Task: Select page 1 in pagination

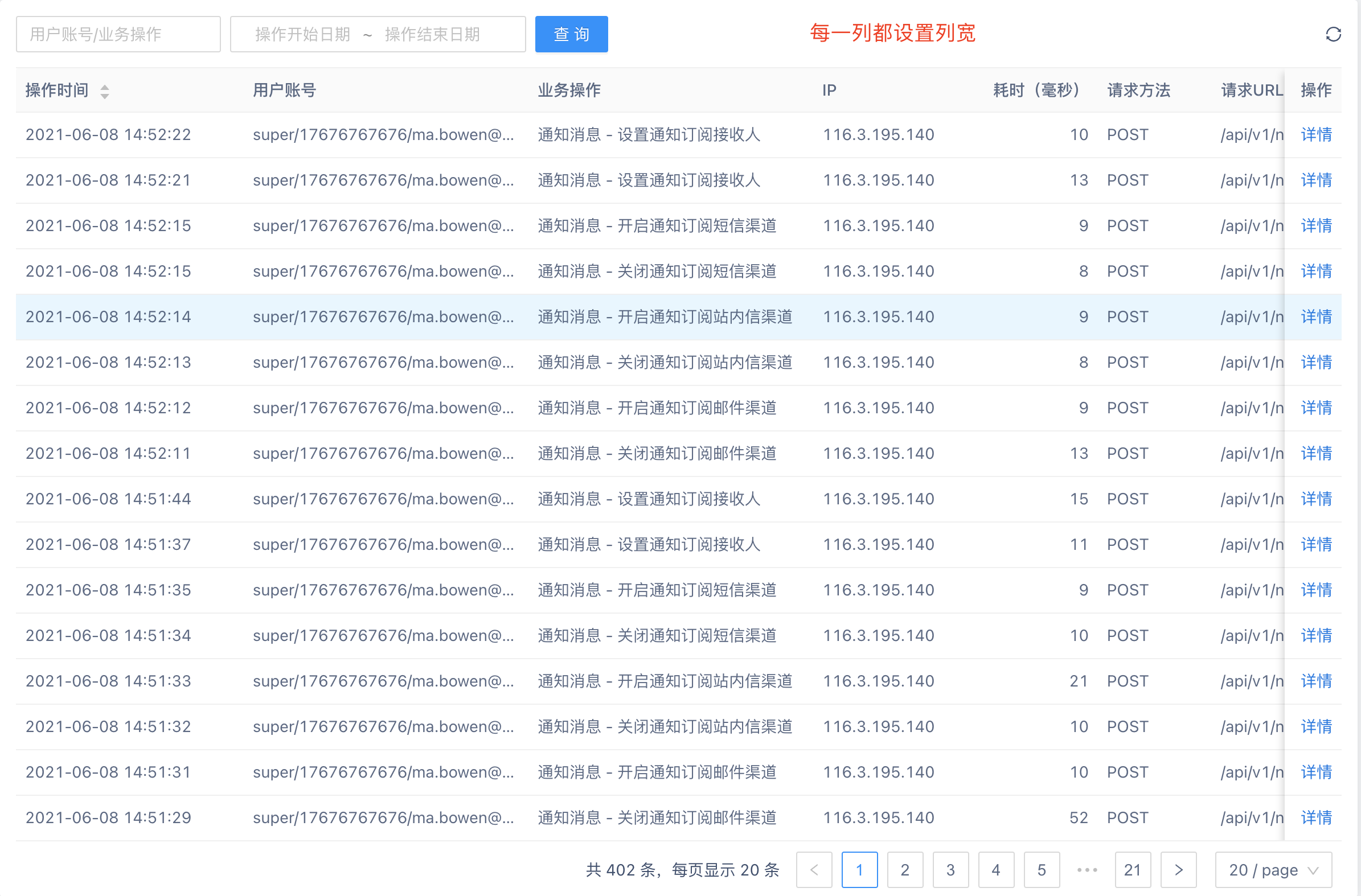Action: coord(859,870)
